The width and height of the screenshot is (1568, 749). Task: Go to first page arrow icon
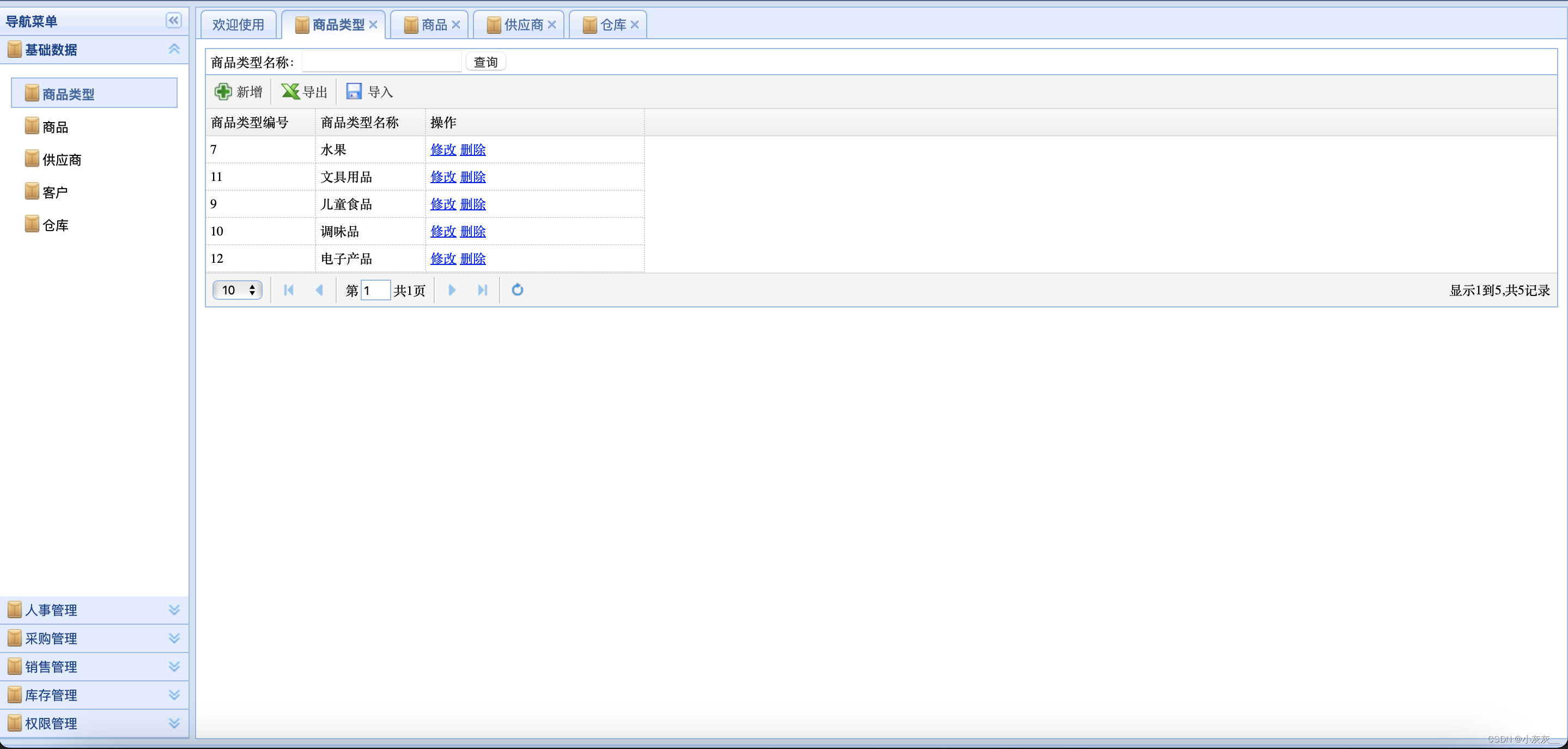[x=289, y=290]
